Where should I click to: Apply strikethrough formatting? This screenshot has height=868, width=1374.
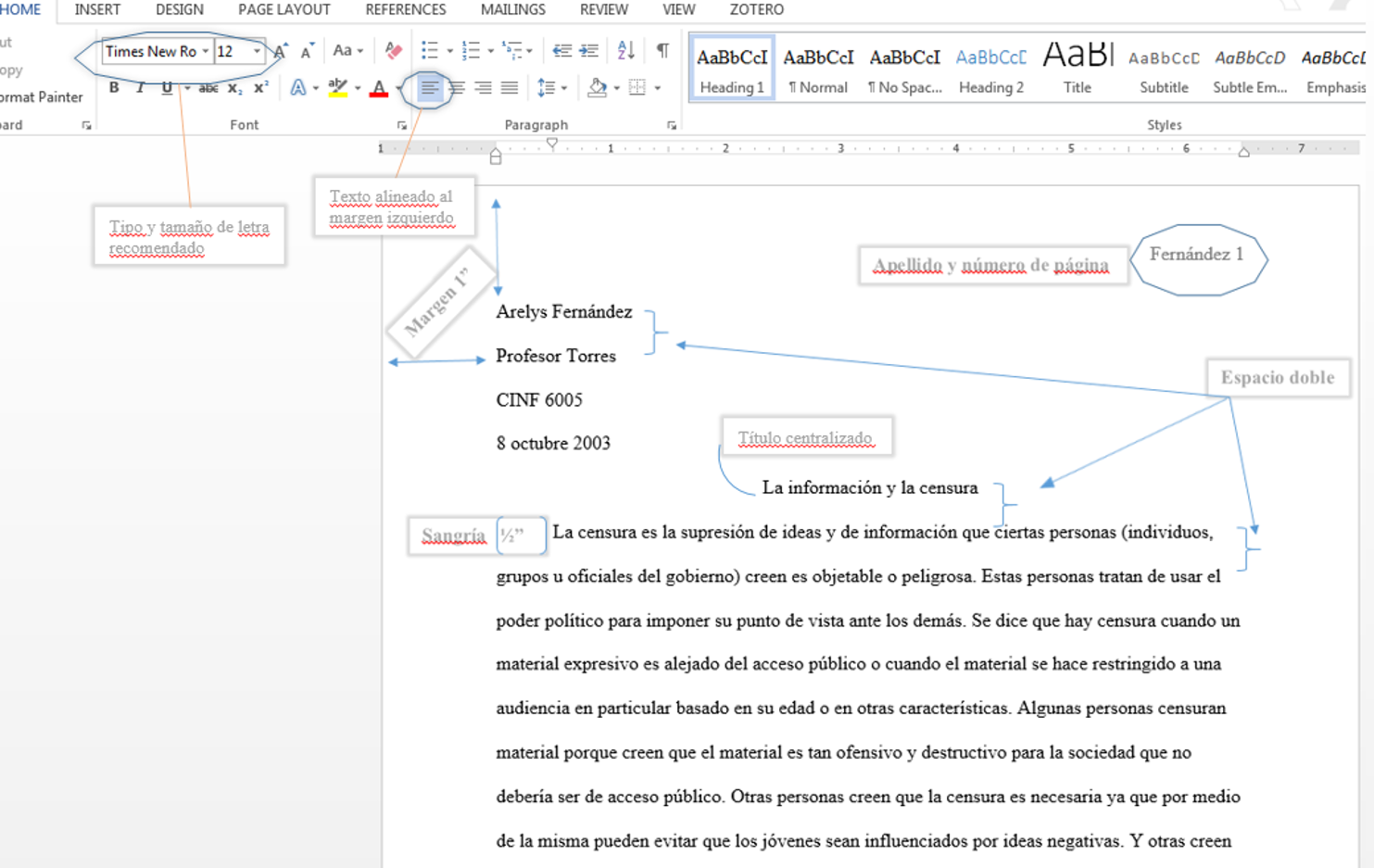pos(208,88)
